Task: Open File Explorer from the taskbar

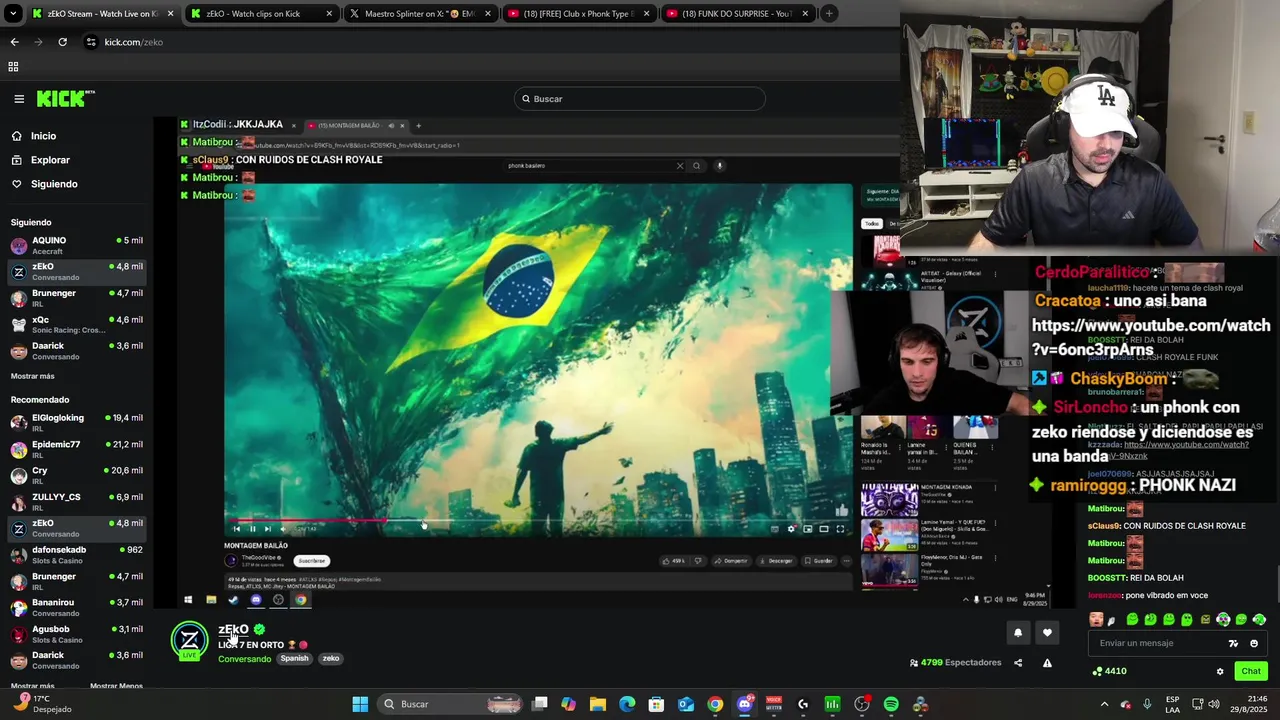Action: coord(597,704)
